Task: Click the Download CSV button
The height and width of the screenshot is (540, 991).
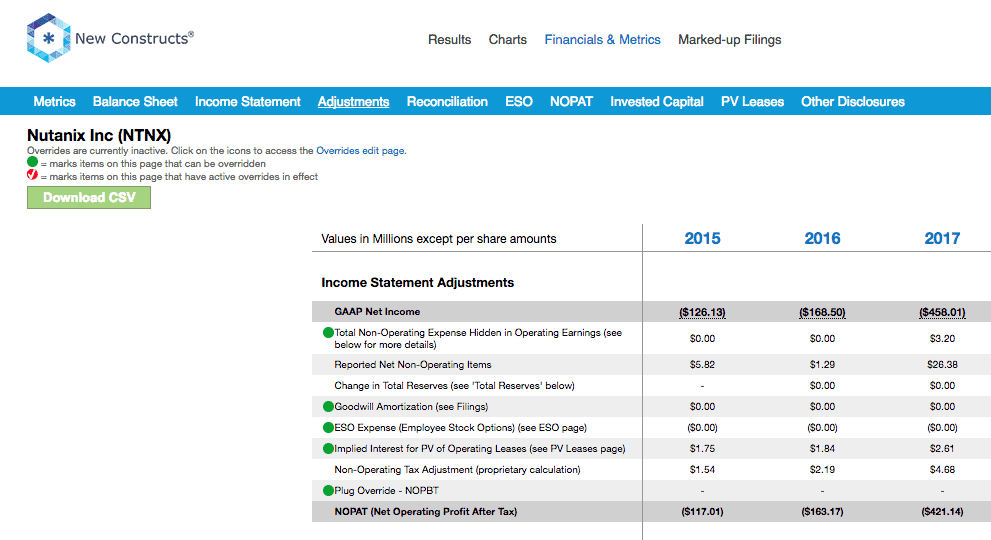Action: click(x=88, y=198)
